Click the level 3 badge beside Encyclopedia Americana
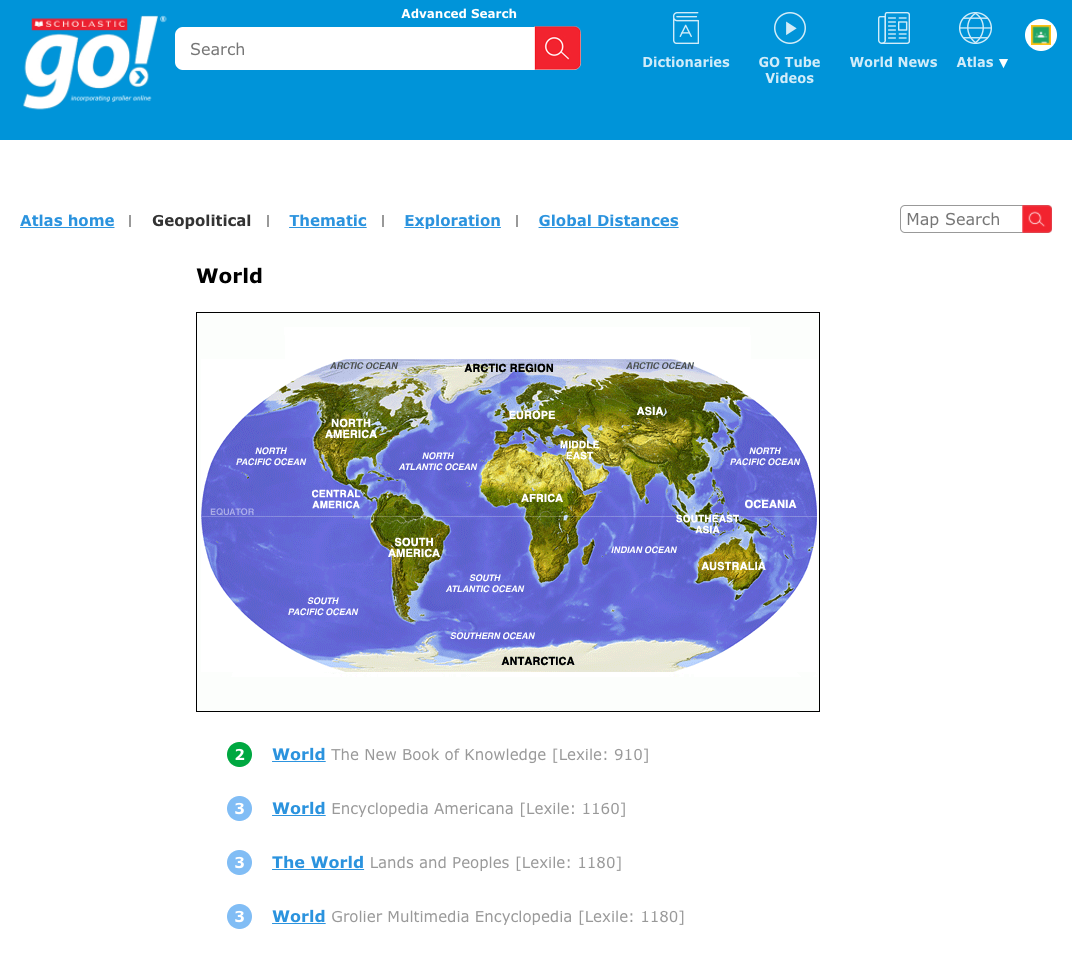The image size is (1072, 966). [x=239, y=808]
